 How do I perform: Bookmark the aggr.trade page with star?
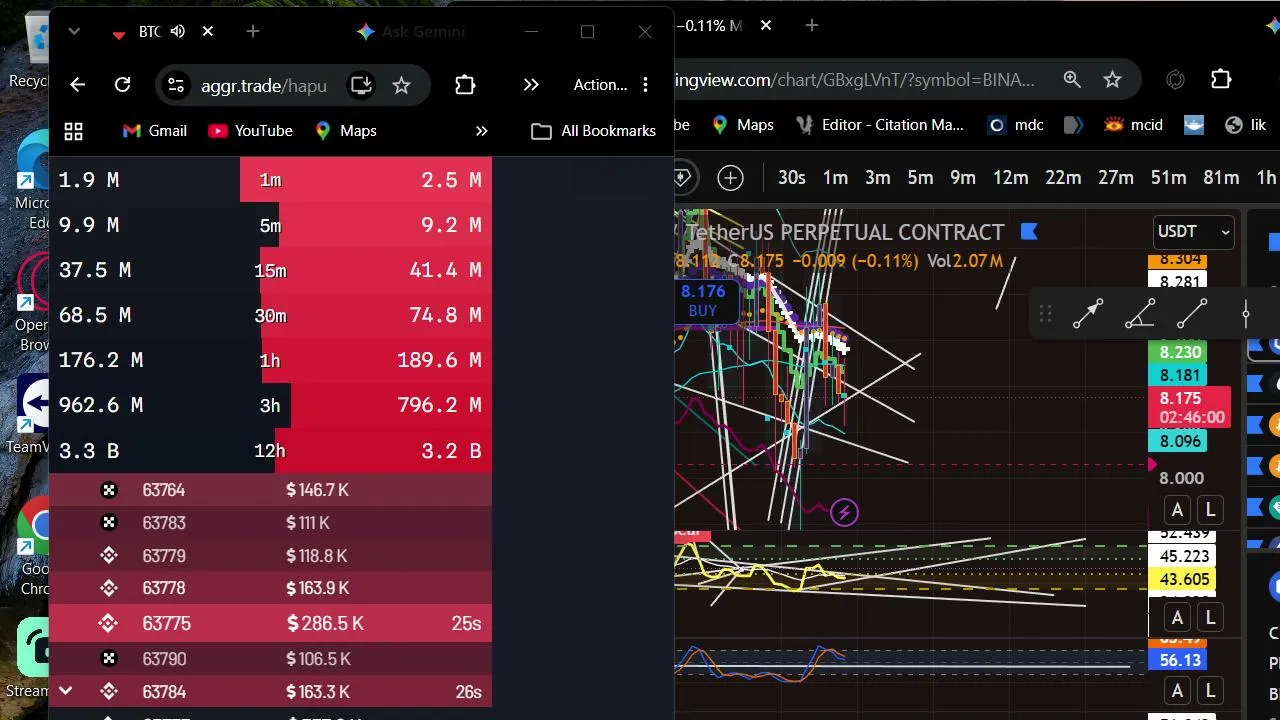[x=401, y=85]
